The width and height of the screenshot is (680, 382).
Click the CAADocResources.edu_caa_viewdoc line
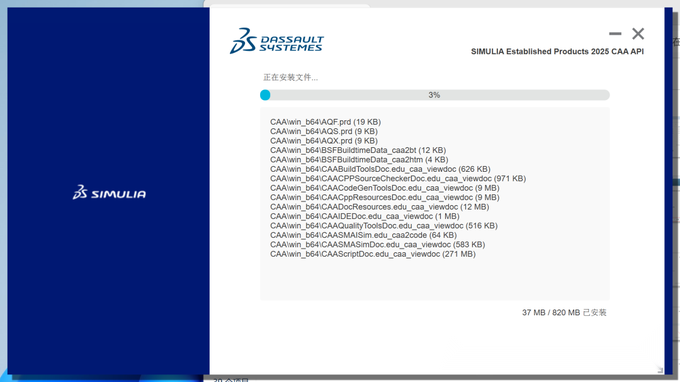[x=379, y=207]
